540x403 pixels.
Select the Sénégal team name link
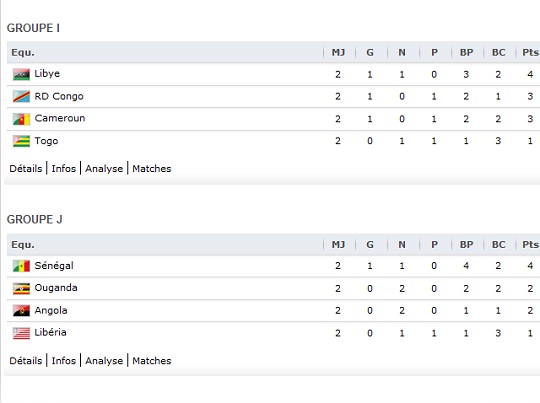tap(54, 266)
